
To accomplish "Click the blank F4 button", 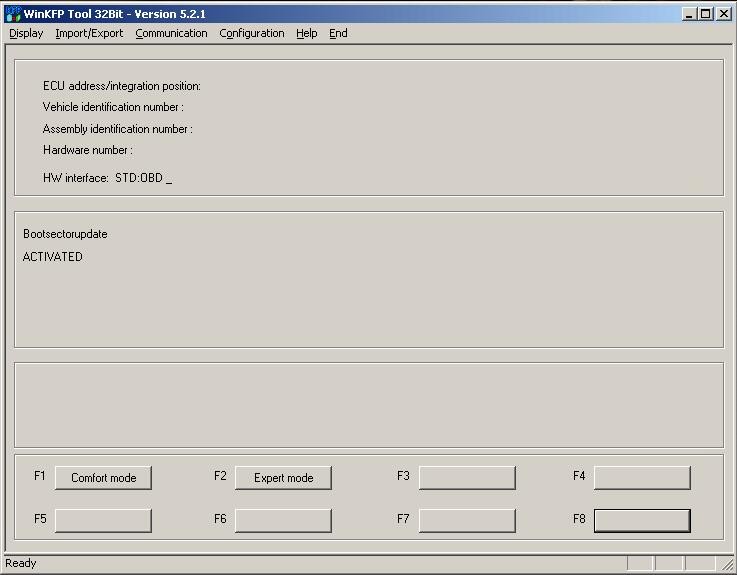I will [x=643, y=478].
